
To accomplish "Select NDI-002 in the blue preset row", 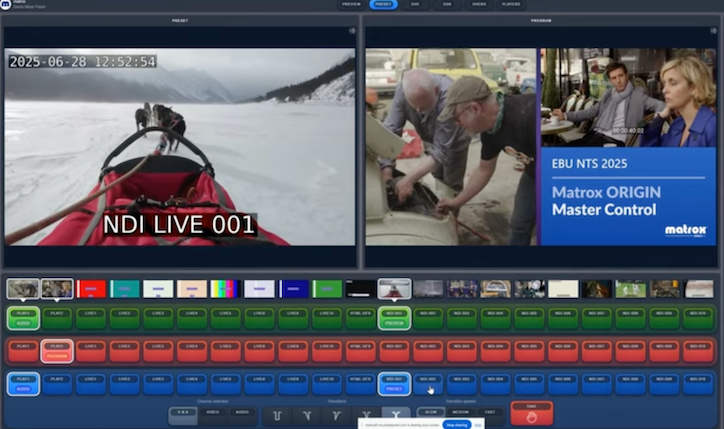I will click(428, 384).
